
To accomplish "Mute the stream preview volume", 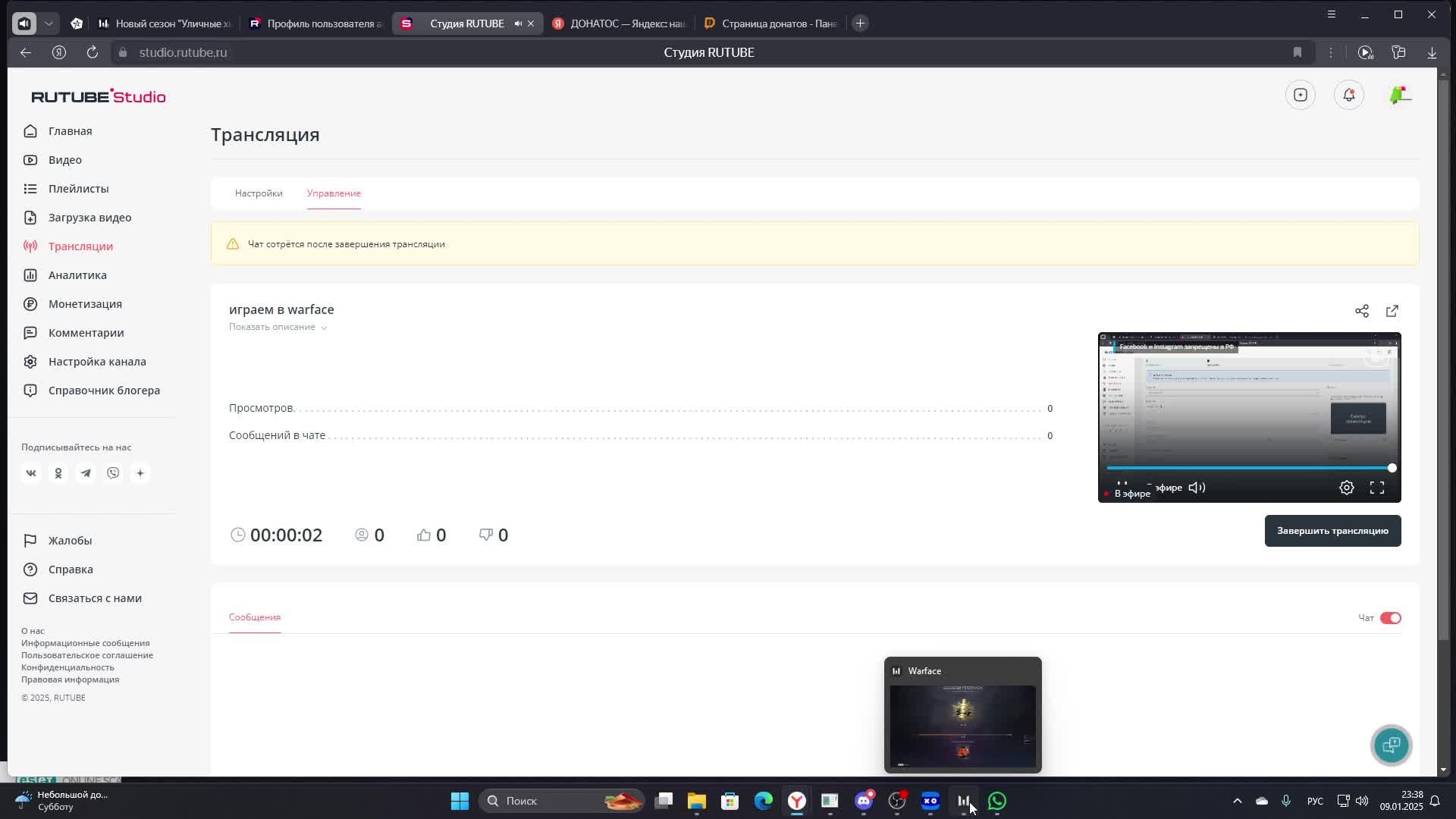I will point(1197,488).
